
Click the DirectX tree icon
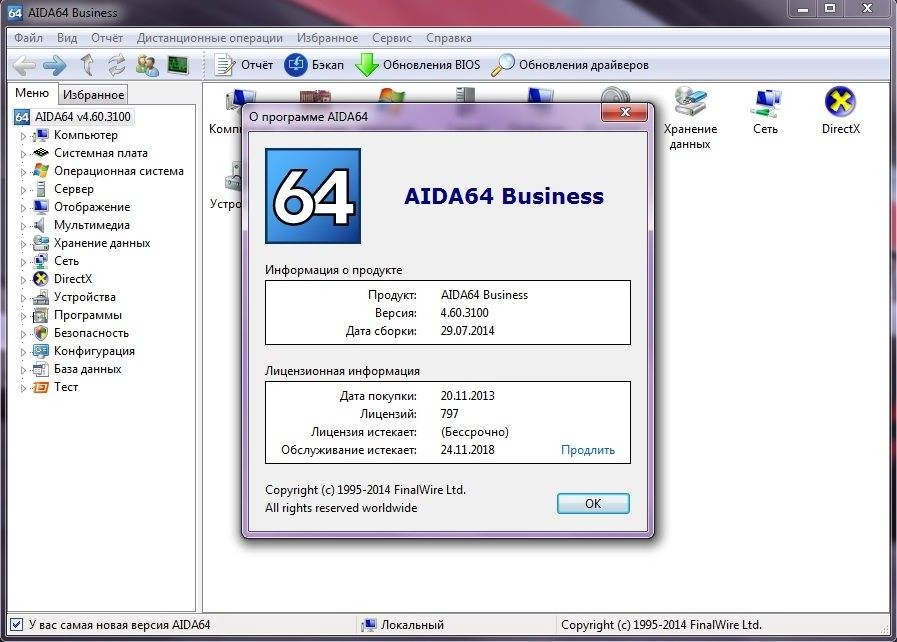[x=40, y=279]
